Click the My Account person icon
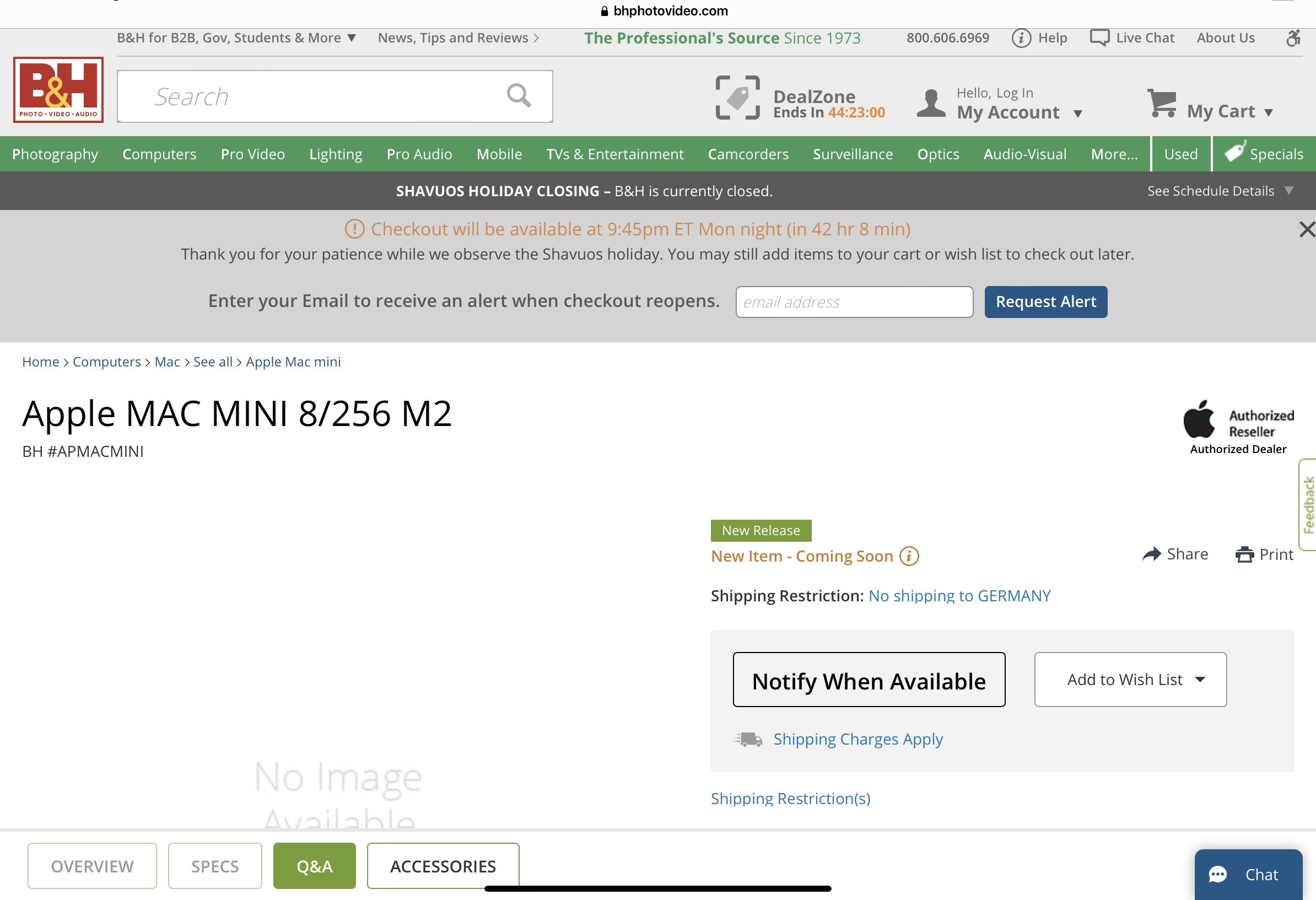This screenshot has height=900, width=1316. [x=931, y=103]
